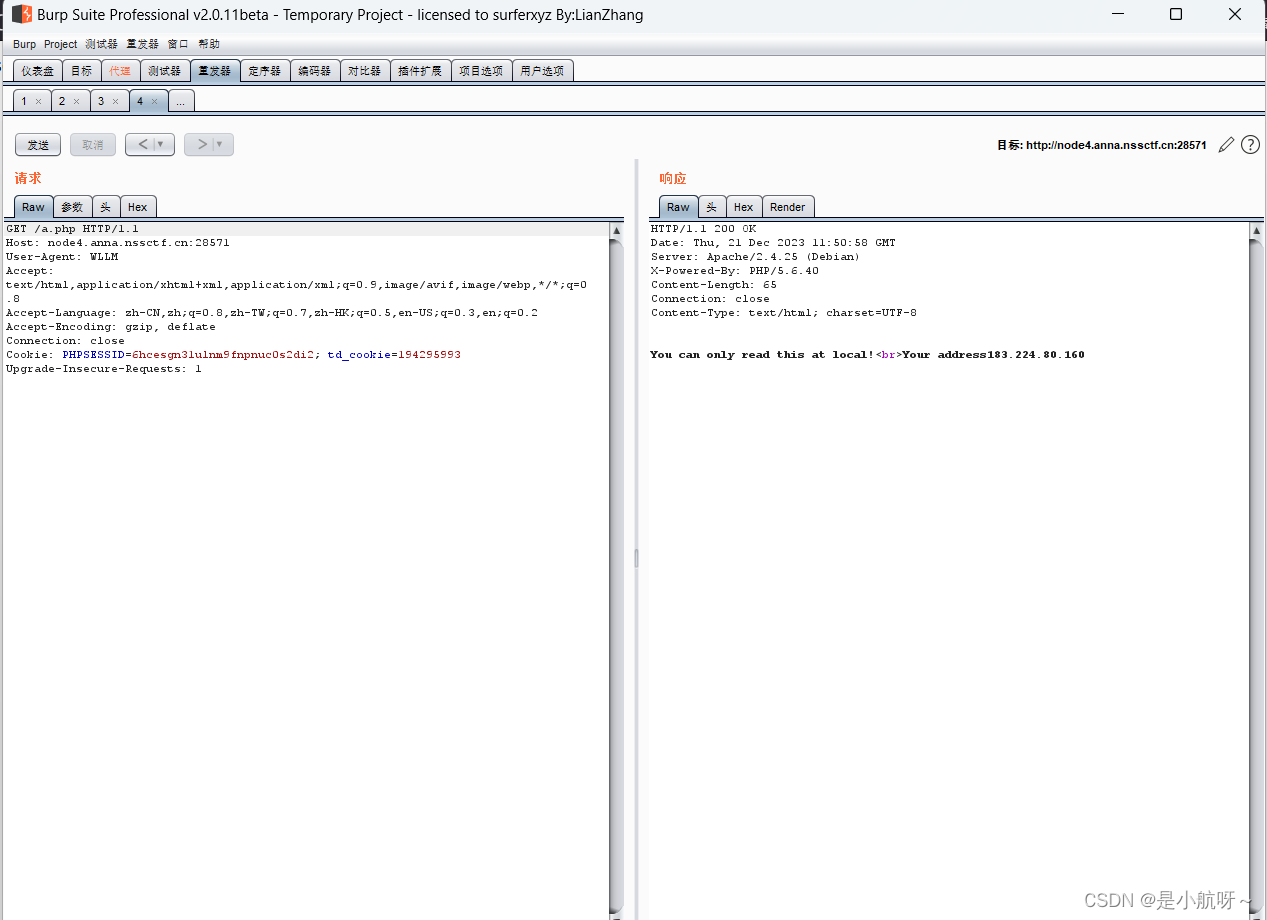1267x920 pixels.
Task: Switch to the 用户选项 user options tab
Action: pyautogui.click(x=542, y=71)
